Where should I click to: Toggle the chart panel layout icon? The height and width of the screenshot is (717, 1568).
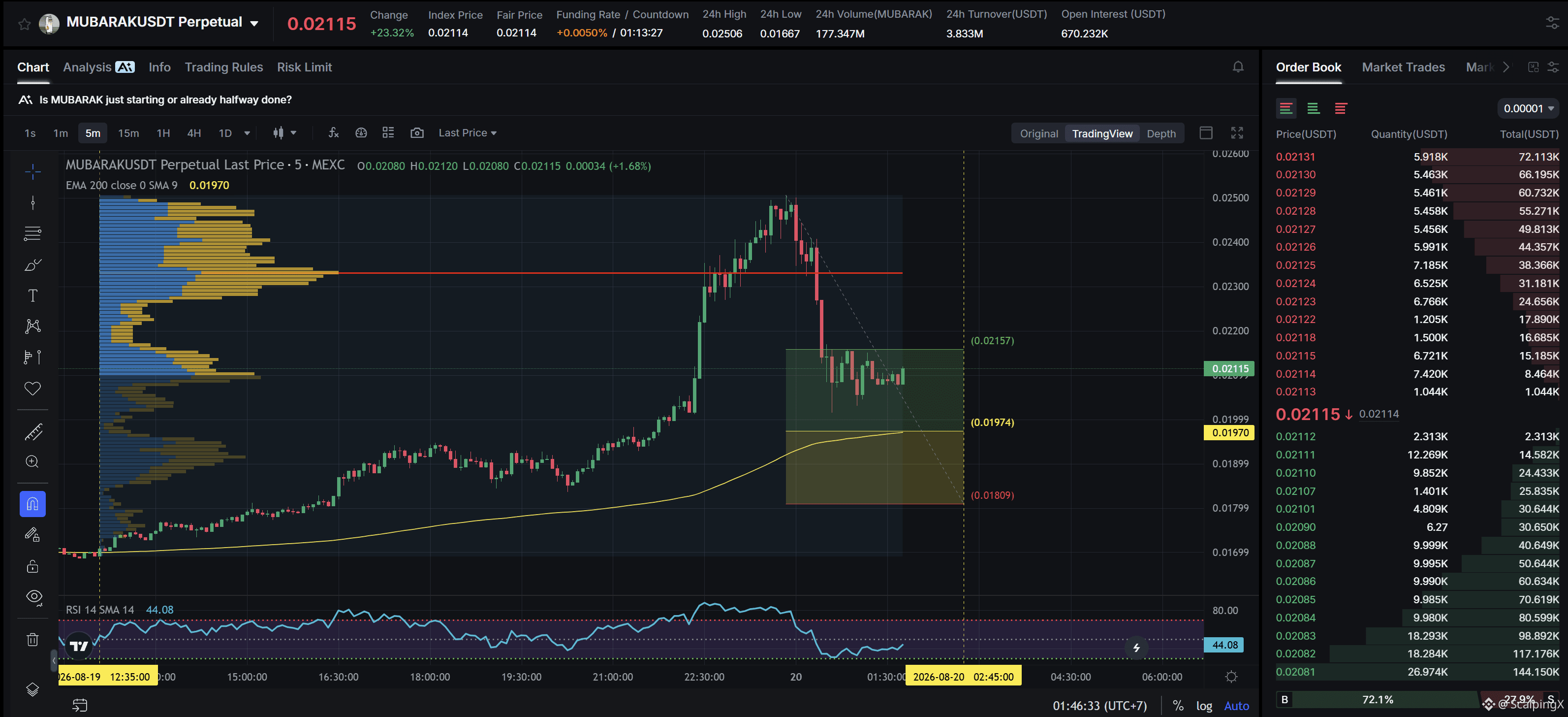pyautogui.click(x=1206, y=133)
